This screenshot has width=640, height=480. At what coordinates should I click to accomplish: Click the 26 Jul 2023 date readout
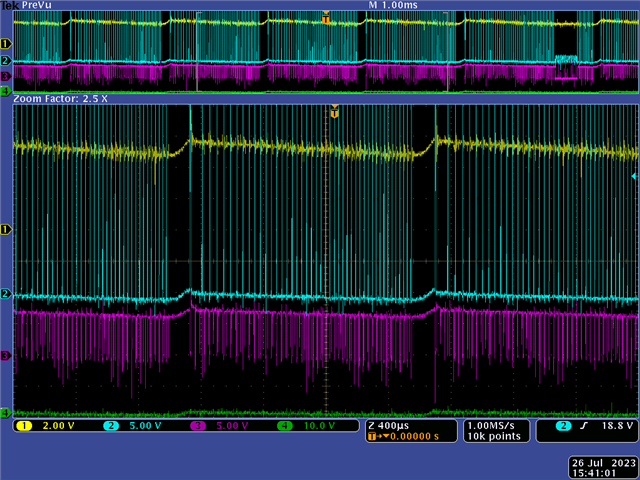(x=604, y=463)
